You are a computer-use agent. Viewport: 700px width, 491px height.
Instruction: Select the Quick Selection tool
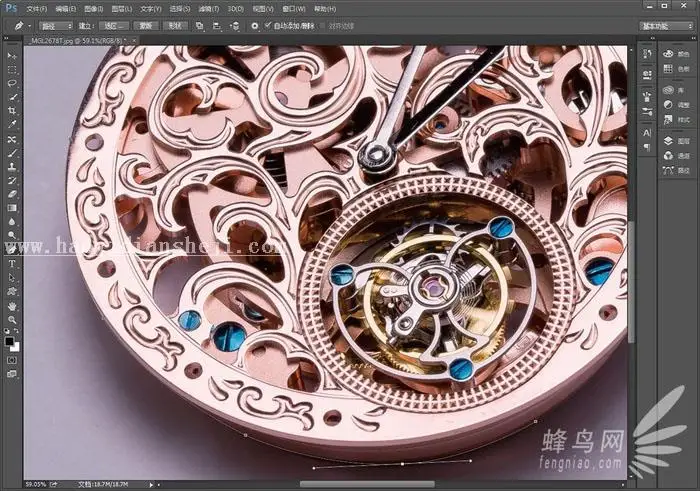pyautogui.click(x=12, y=97)
